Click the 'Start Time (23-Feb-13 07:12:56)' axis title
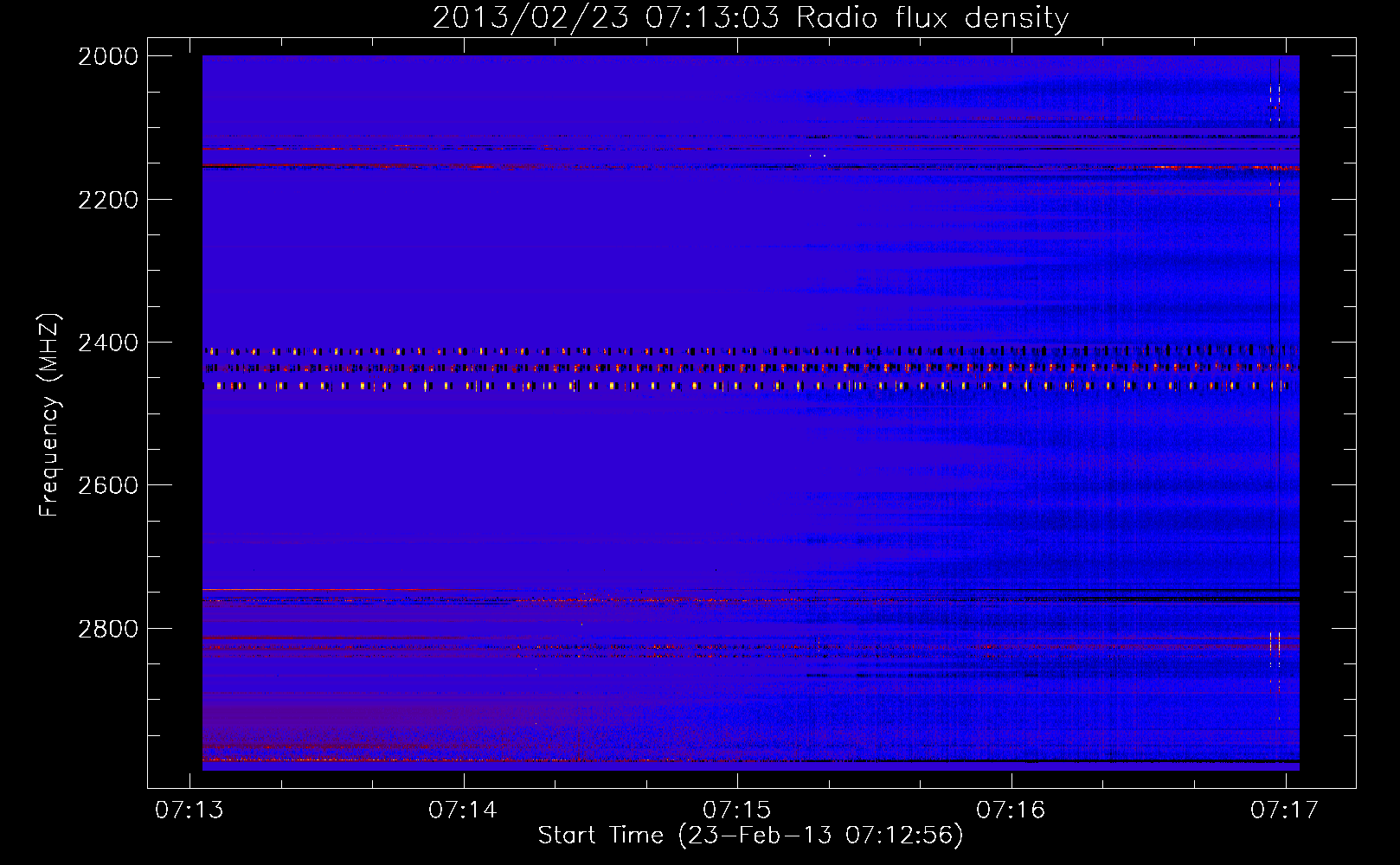Viewport: 1400px width, 865px height. click(750, 836)
